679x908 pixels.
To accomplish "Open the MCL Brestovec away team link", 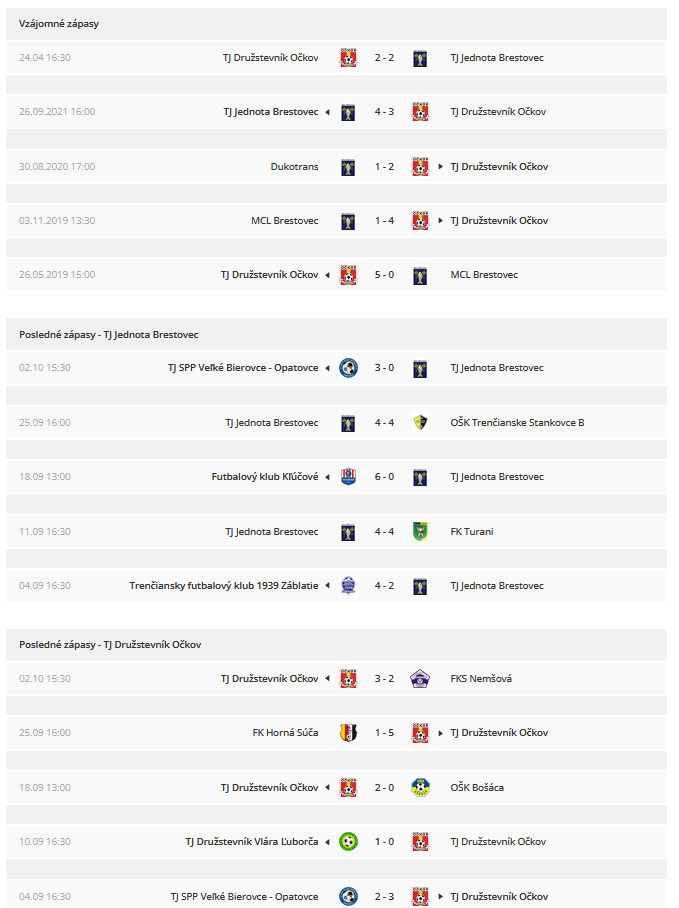I will 484,274.
